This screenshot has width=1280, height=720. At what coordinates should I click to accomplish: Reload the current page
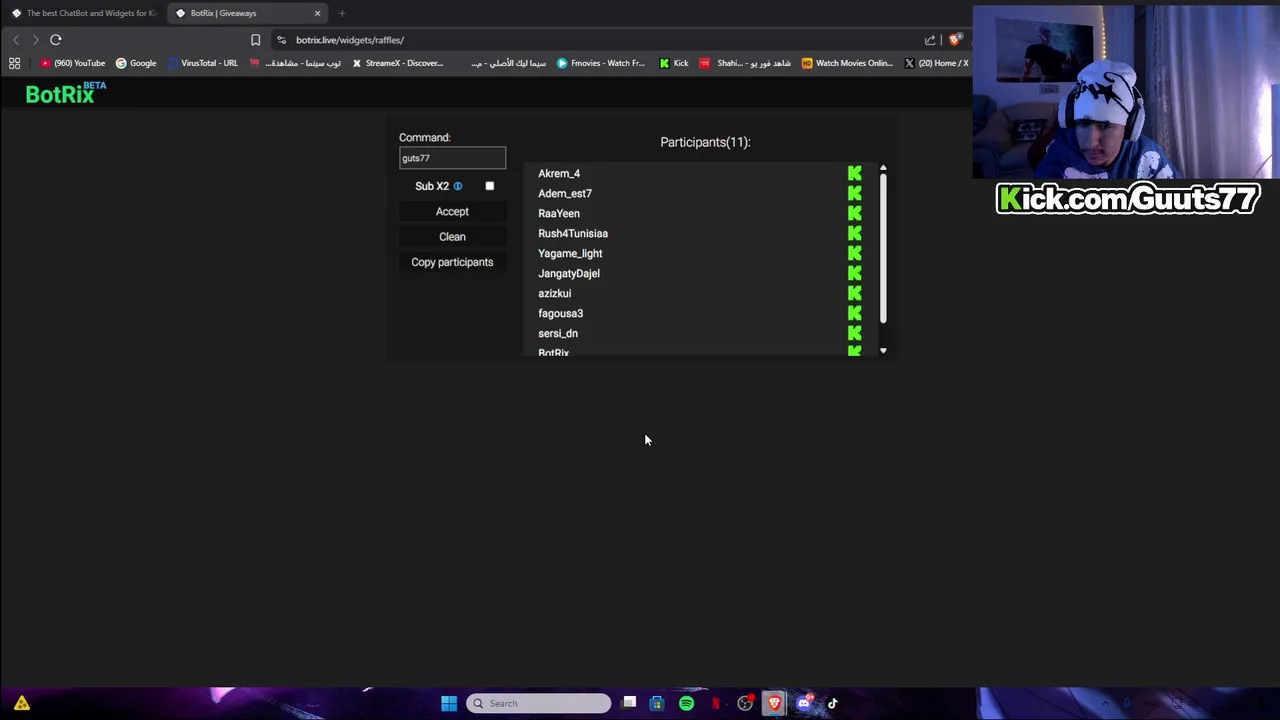click(56, 40)
